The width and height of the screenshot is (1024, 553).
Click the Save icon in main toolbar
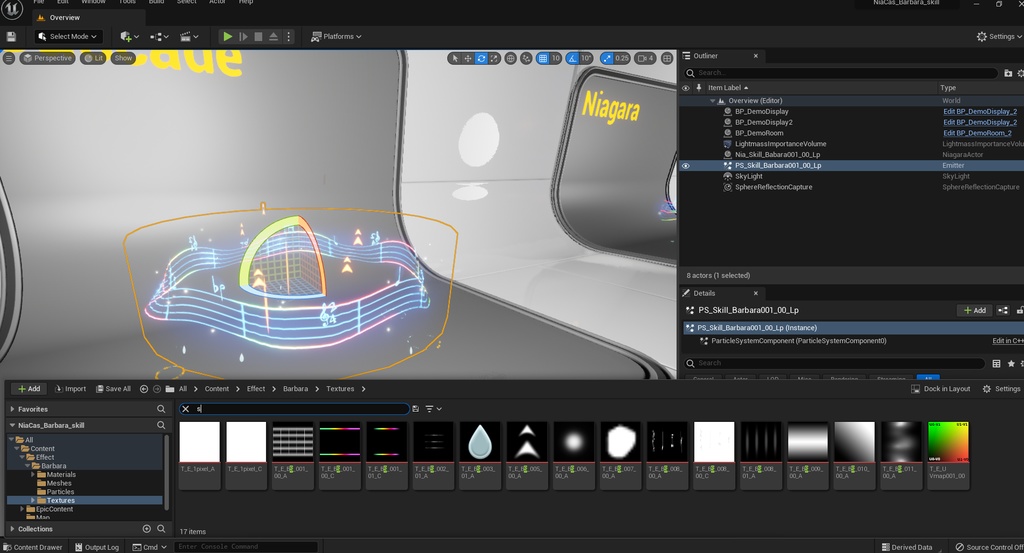click(x=11, y=37)
